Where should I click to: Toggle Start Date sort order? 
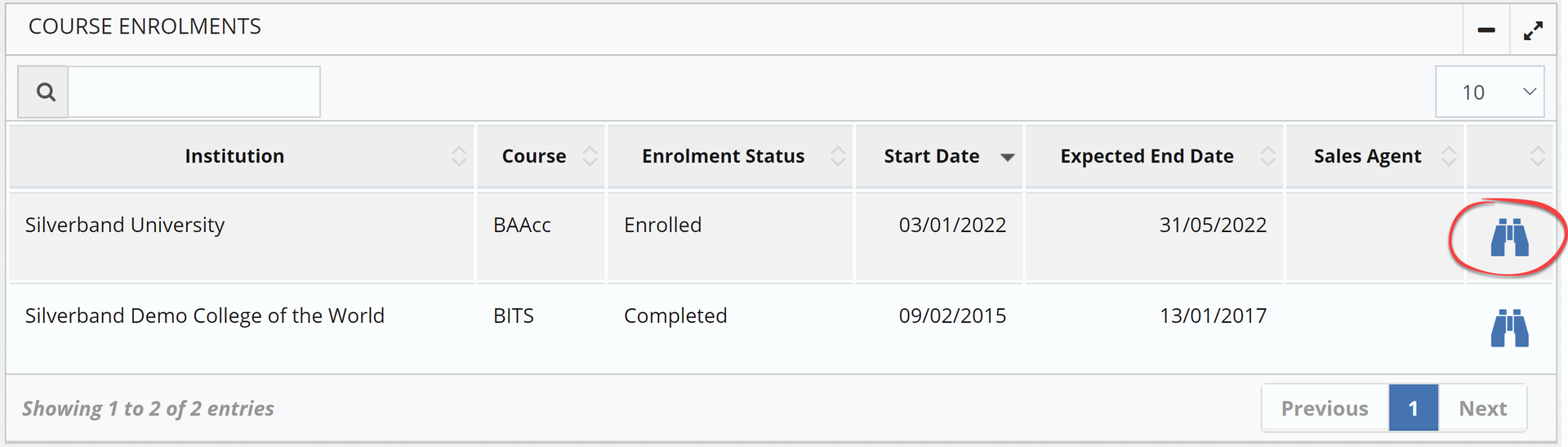pos(932,156)
